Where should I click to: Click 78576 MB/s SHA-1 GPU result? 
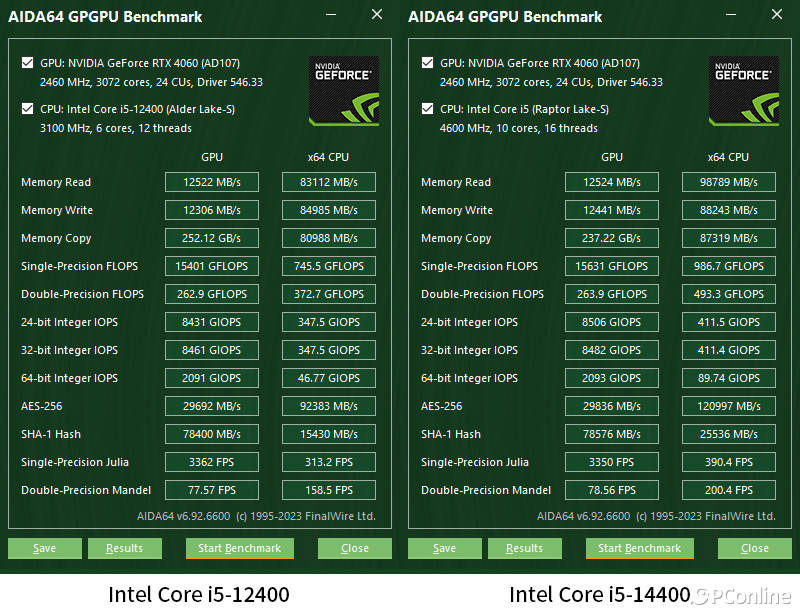[612, 434]
